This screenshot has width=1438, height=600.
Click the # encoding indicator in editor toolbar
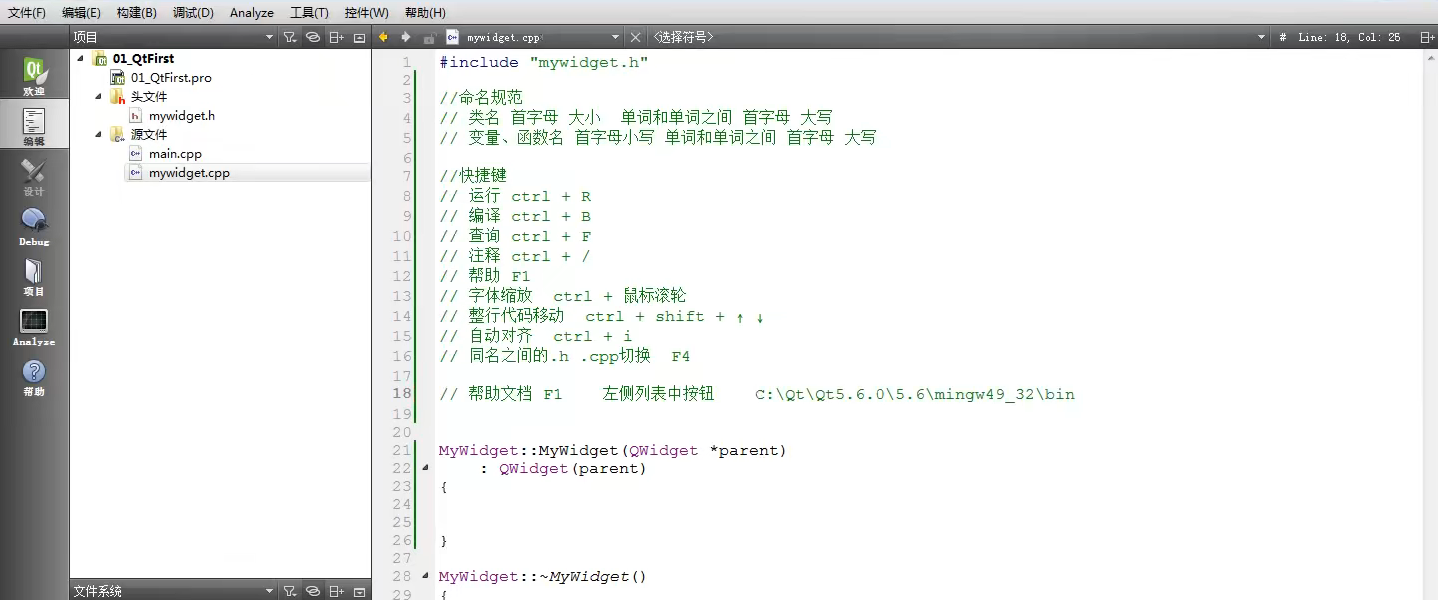coord(1283,37)
